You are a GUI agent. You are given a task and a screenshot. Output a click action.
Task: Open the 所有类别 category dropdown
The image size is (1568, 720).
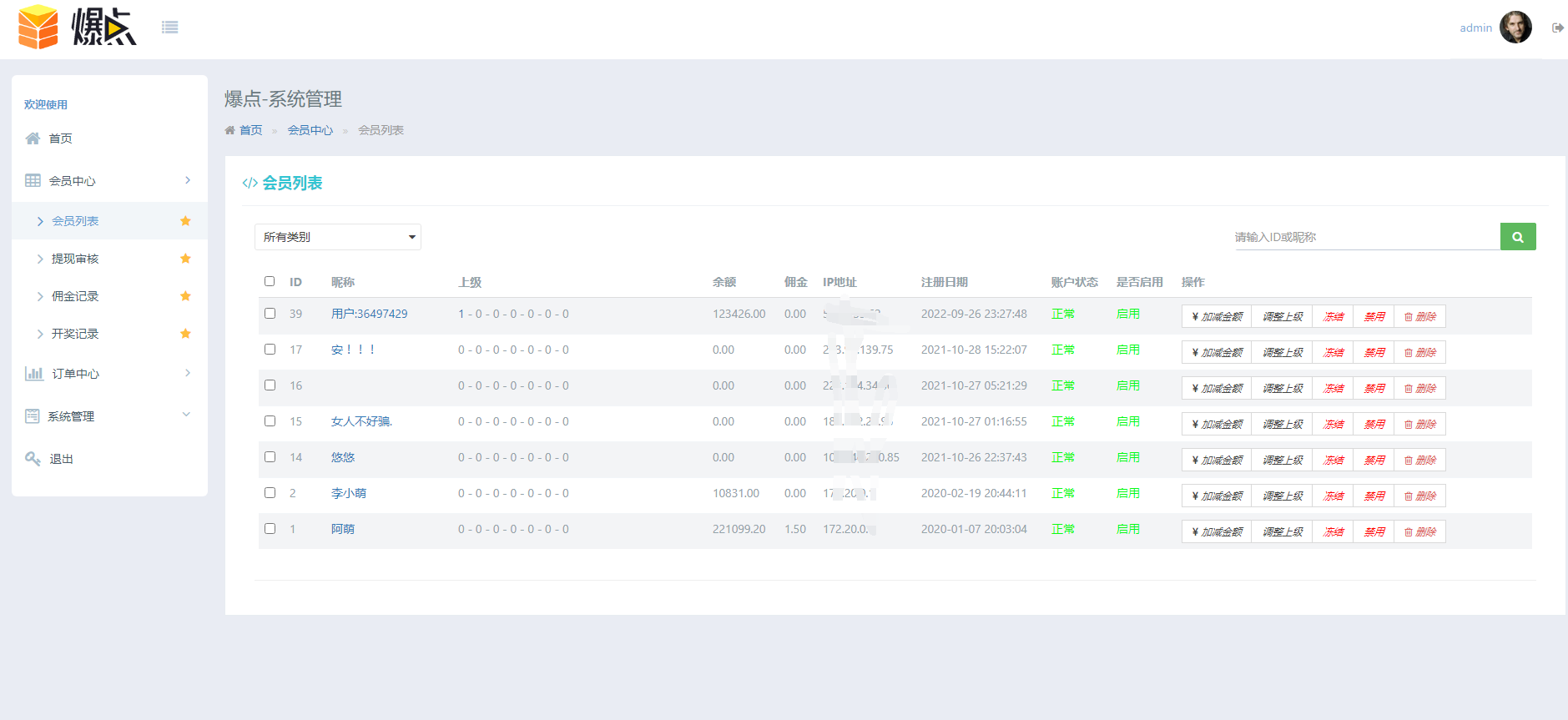(x=337, y=237)
